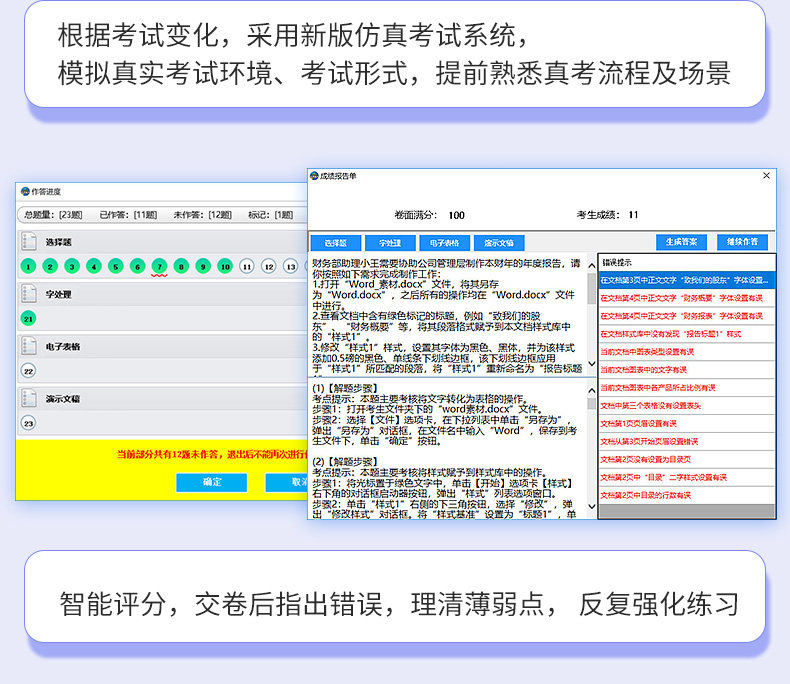The width and height of the screenshot is (790, 684).
Task: Close the 成绩报告单 window
Action: 766,175
